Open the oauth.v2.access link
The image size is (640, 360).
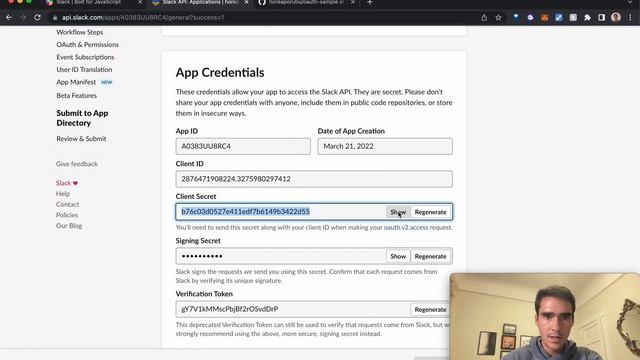(x=406, y=227)
